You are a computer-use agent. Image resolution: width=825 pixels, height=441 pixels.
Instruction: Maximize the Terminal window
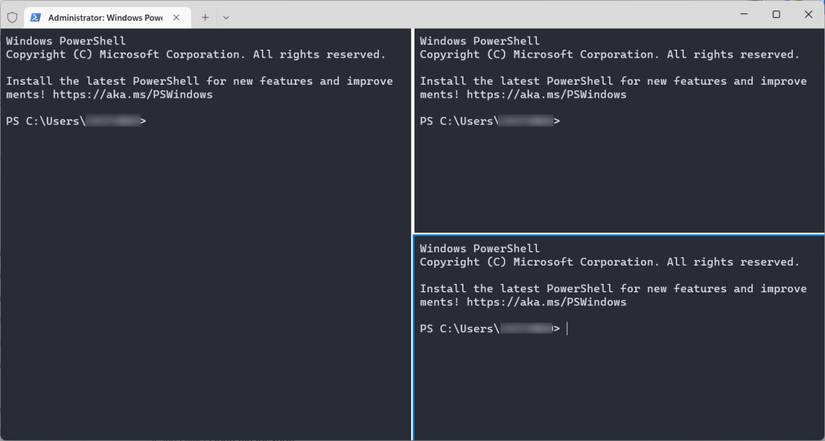click(x=776, y=15)
